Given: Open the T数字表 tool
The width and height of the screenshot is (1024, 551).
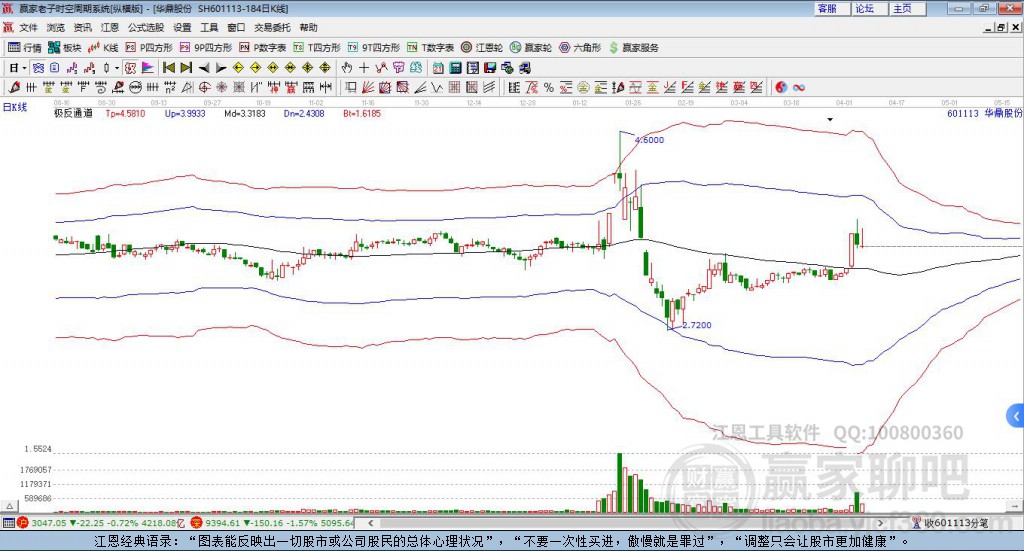Looking at the screenshot, I should click(430, 48).
